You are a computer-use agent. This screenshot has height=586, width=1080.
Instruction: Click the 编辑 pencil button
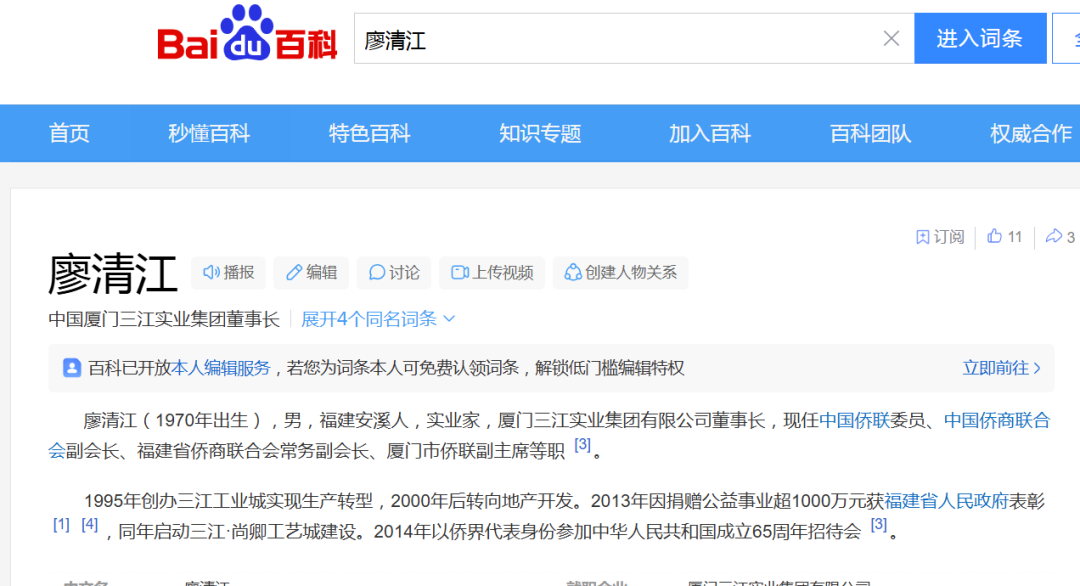311,272
